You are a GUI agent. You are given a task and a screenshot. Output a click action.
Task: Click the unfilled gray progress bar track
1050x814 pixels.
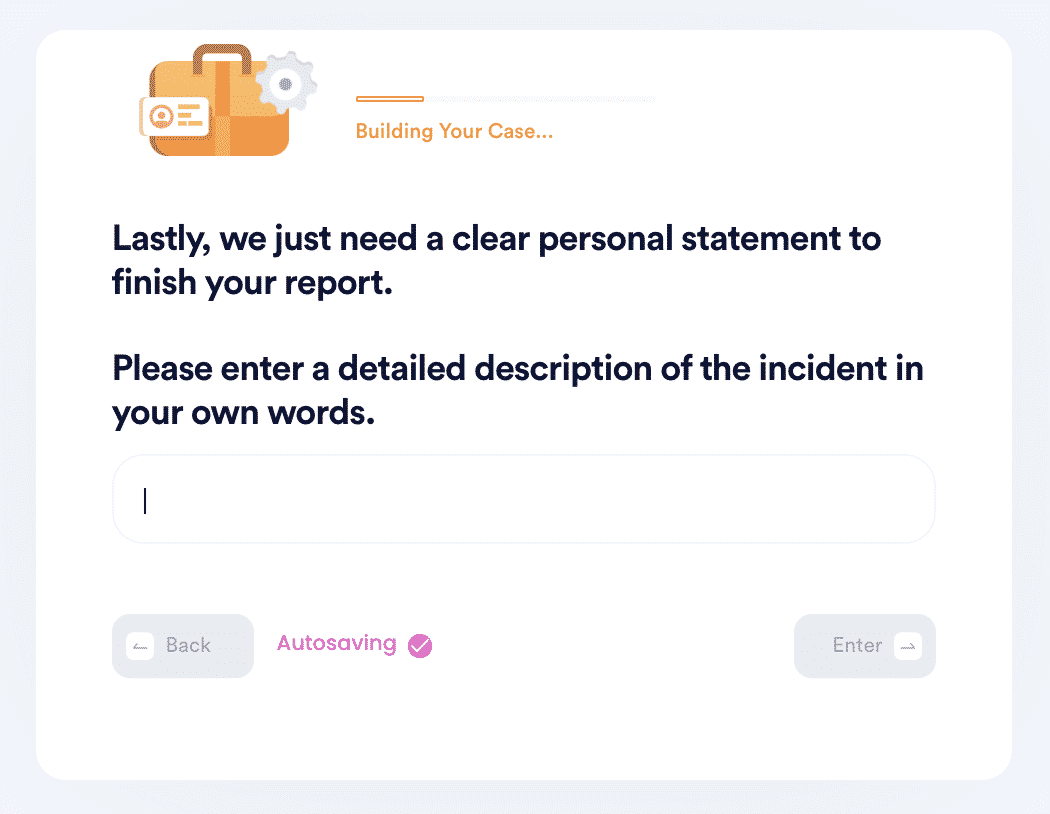point(540,99)
